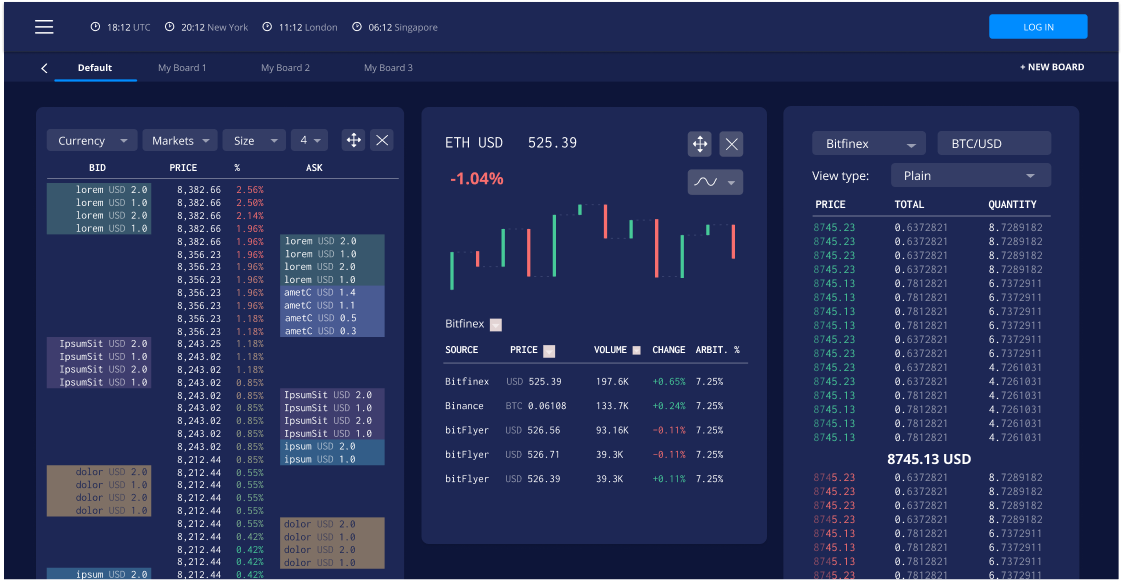
Task: Click the LOG IN button
Action: point(1038,27)
